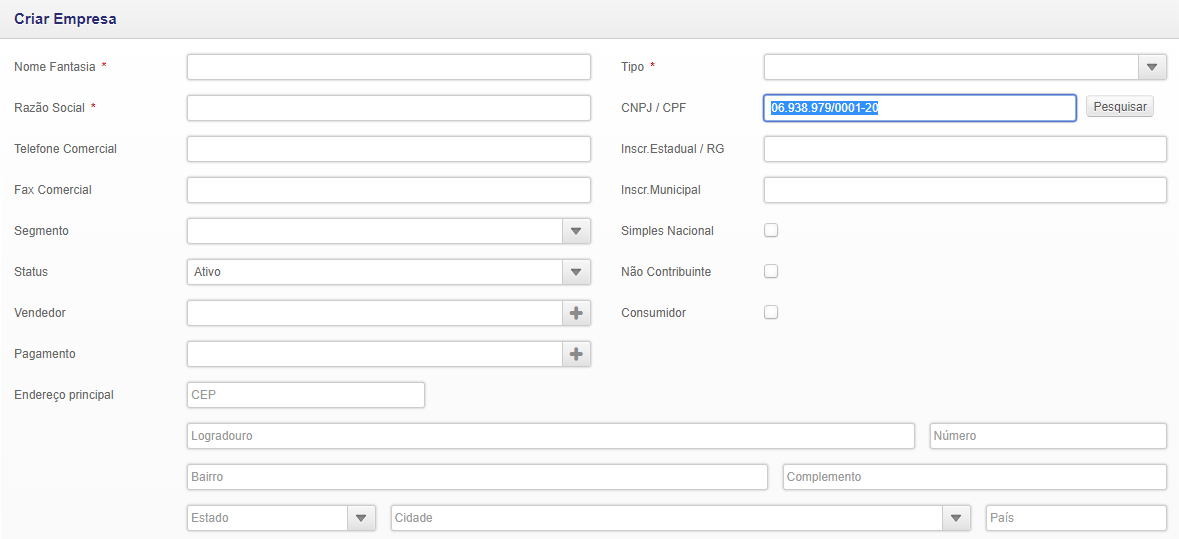This screenshot has height=539, width=1179.
Task: Enable the Não Contribuinte checkbox
Action: click(771, 271)
